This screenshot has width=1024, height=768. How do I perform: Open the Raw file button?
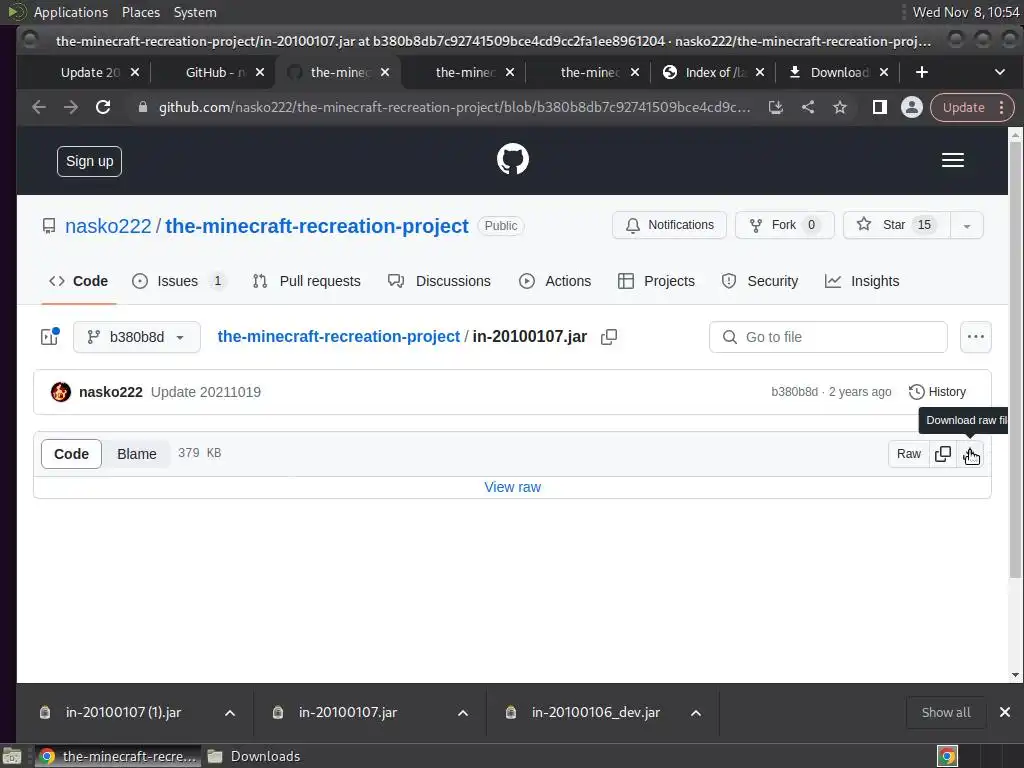pyautogui.click(x=908, y=454)
